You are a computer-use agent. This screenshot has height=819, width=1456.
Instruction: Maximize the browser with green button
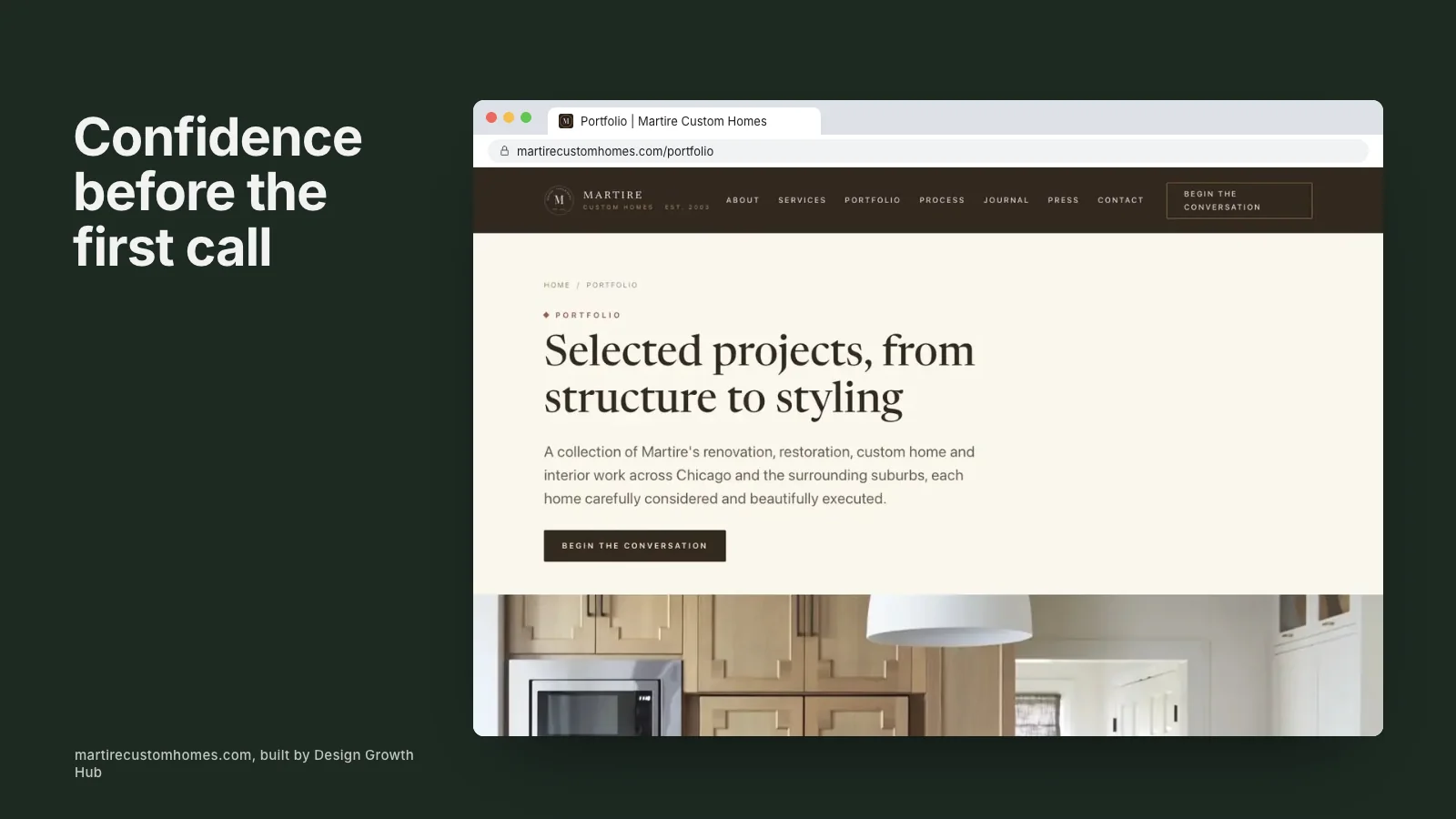[x=526, y=117]
